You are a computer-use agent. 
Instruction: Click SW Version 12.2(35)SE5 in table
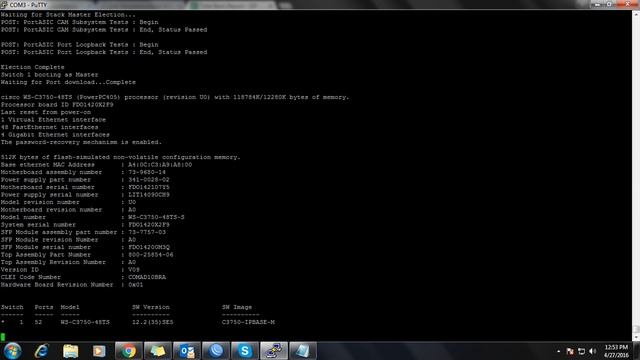[x=153, y=322]
